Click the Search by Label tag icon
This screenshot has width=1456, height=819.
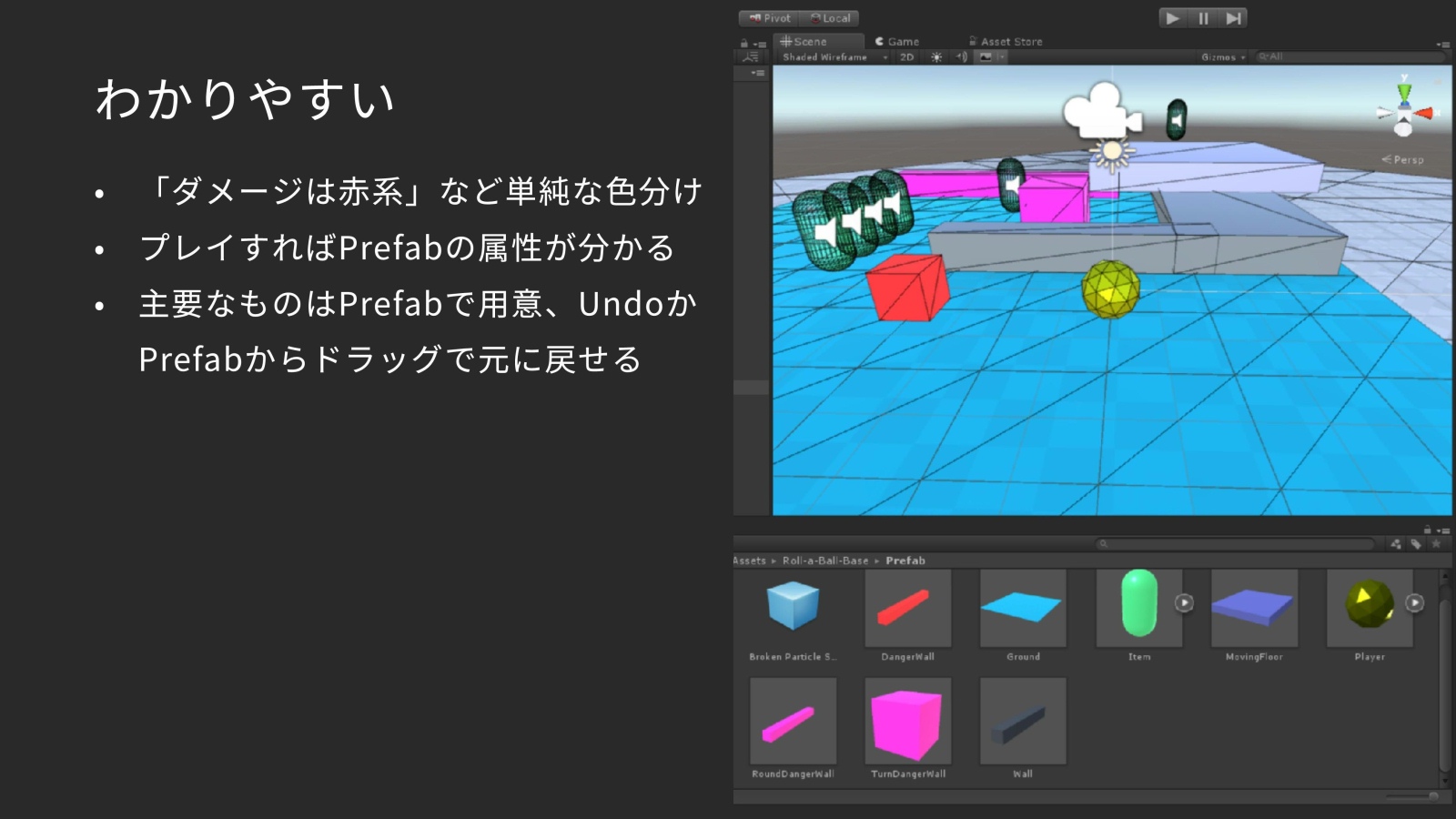1416,544
